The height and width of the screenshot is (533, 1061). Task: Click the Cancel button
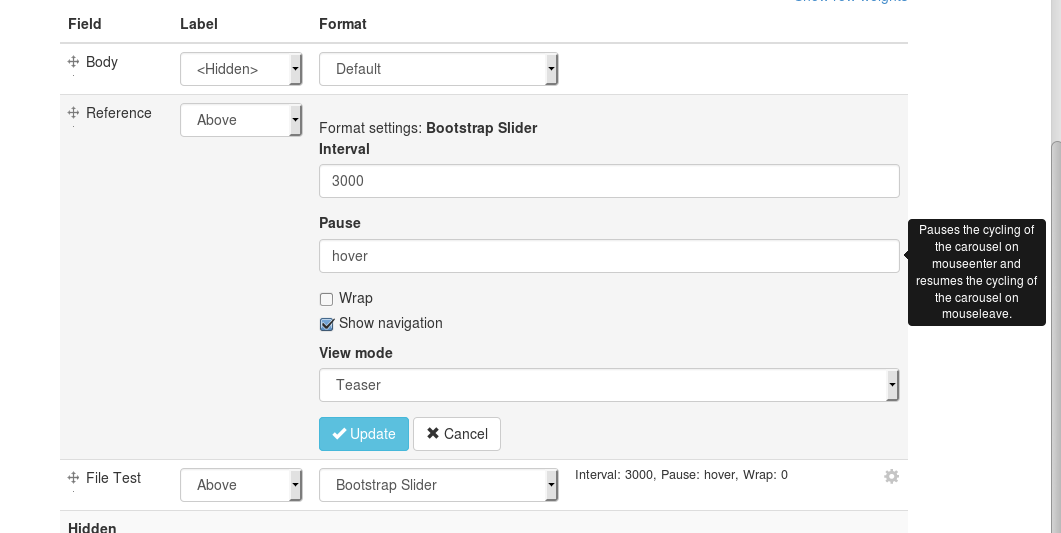click(x=457, y=434)
